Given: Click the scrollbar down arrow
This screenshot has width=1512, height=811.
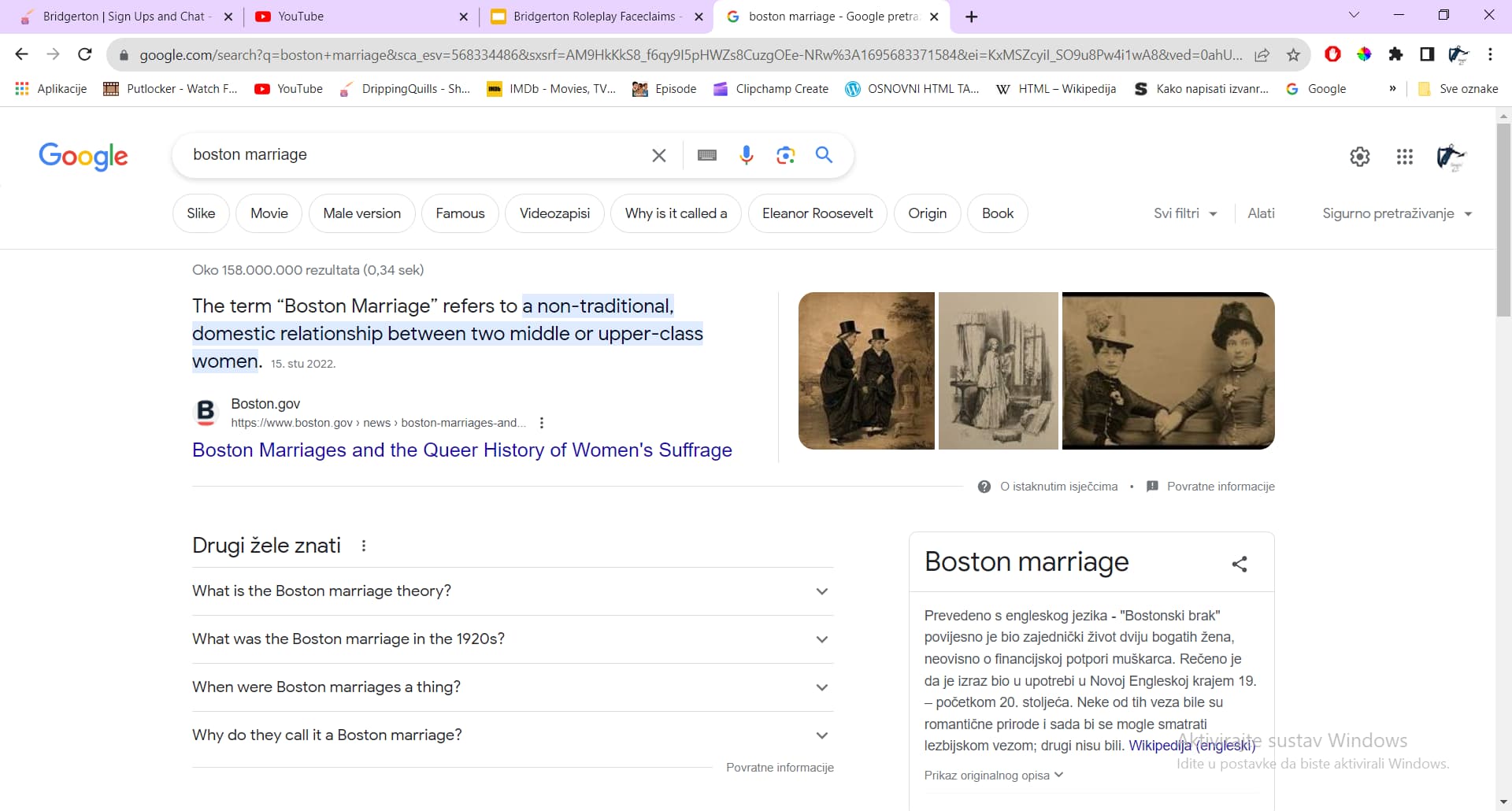Looking at the screenshot, I should pyautogui.click(x=1503, y=803).
